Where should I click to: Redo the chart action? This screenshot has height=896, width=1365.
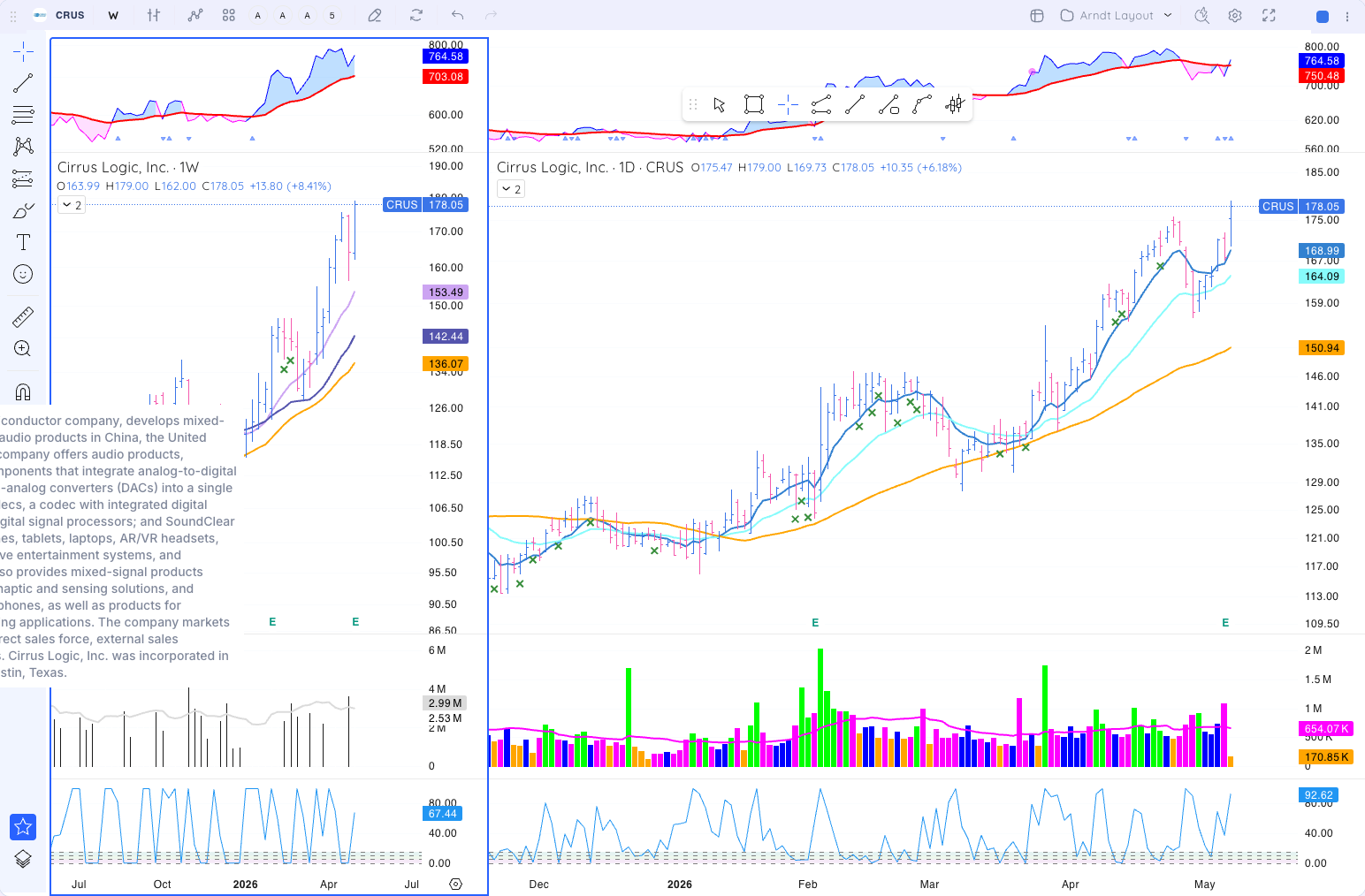tap(491, 15)
